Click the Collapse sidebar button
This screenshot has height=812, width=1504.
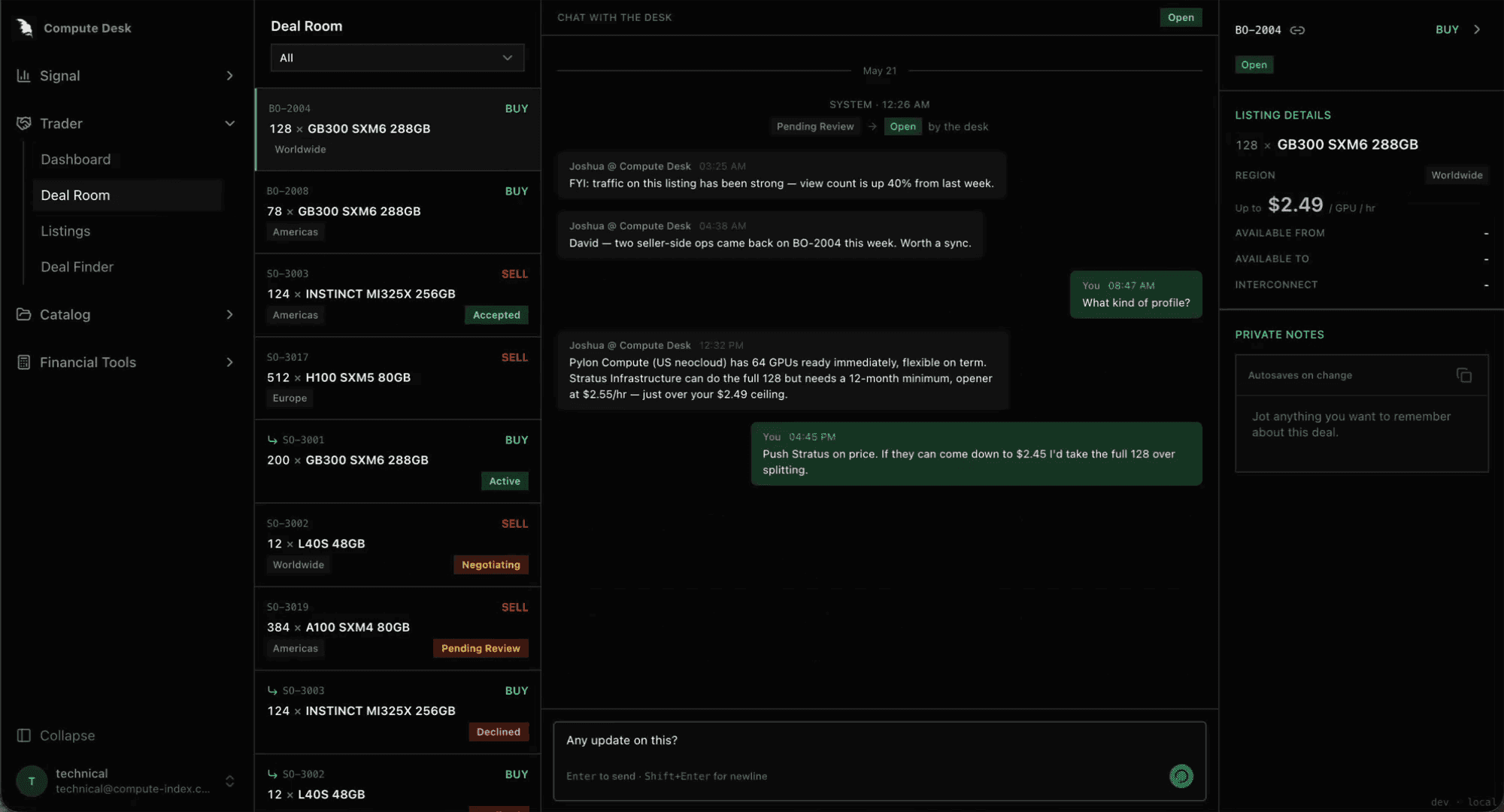56,735
